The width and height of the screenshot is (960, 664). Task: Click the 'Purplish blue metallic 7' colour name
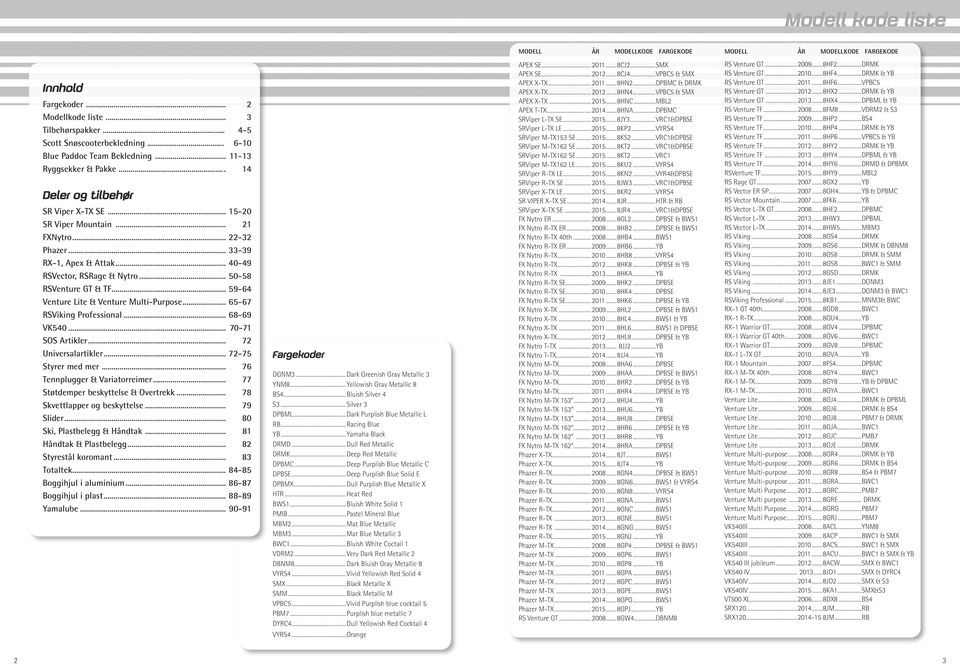click(x=380, y=613)
